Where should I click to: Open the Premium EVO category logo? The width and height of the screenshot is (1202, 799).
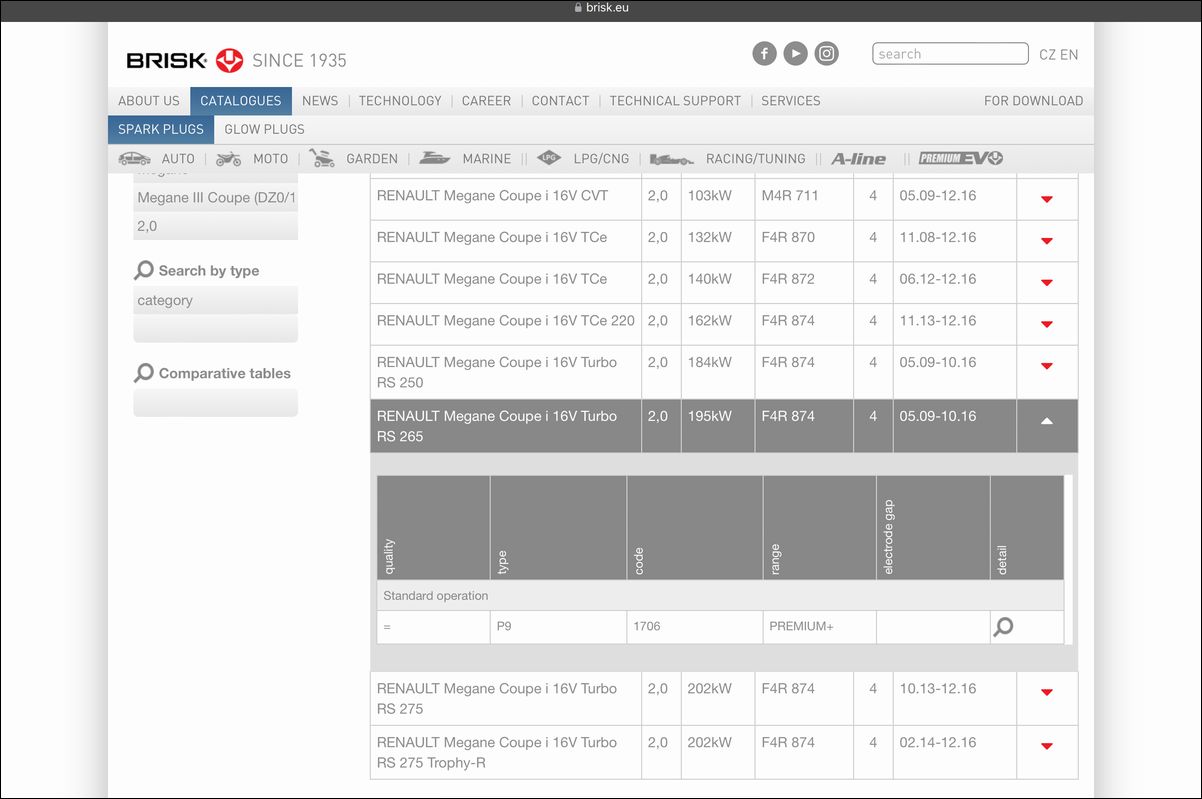click(961, 158)
